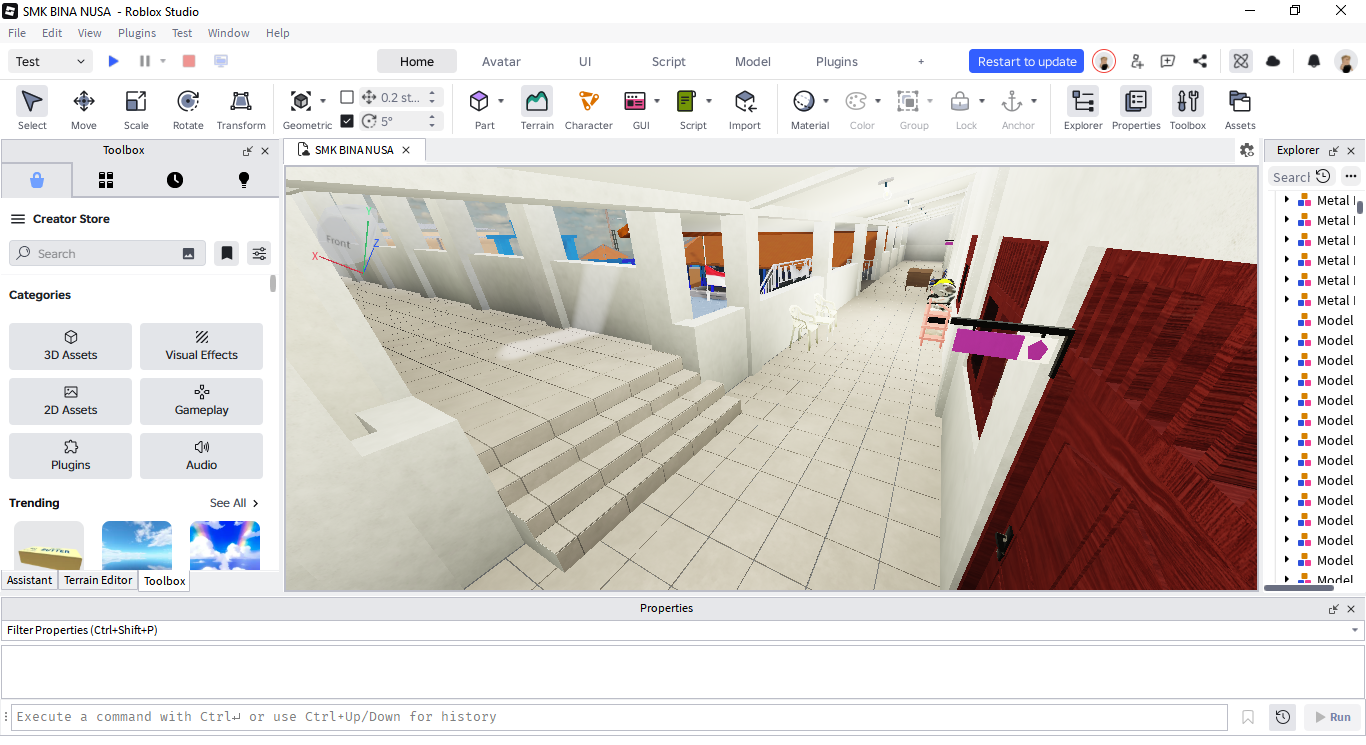
Task: Open the Terrain editor tool
Action: click(x=537, y=109)
